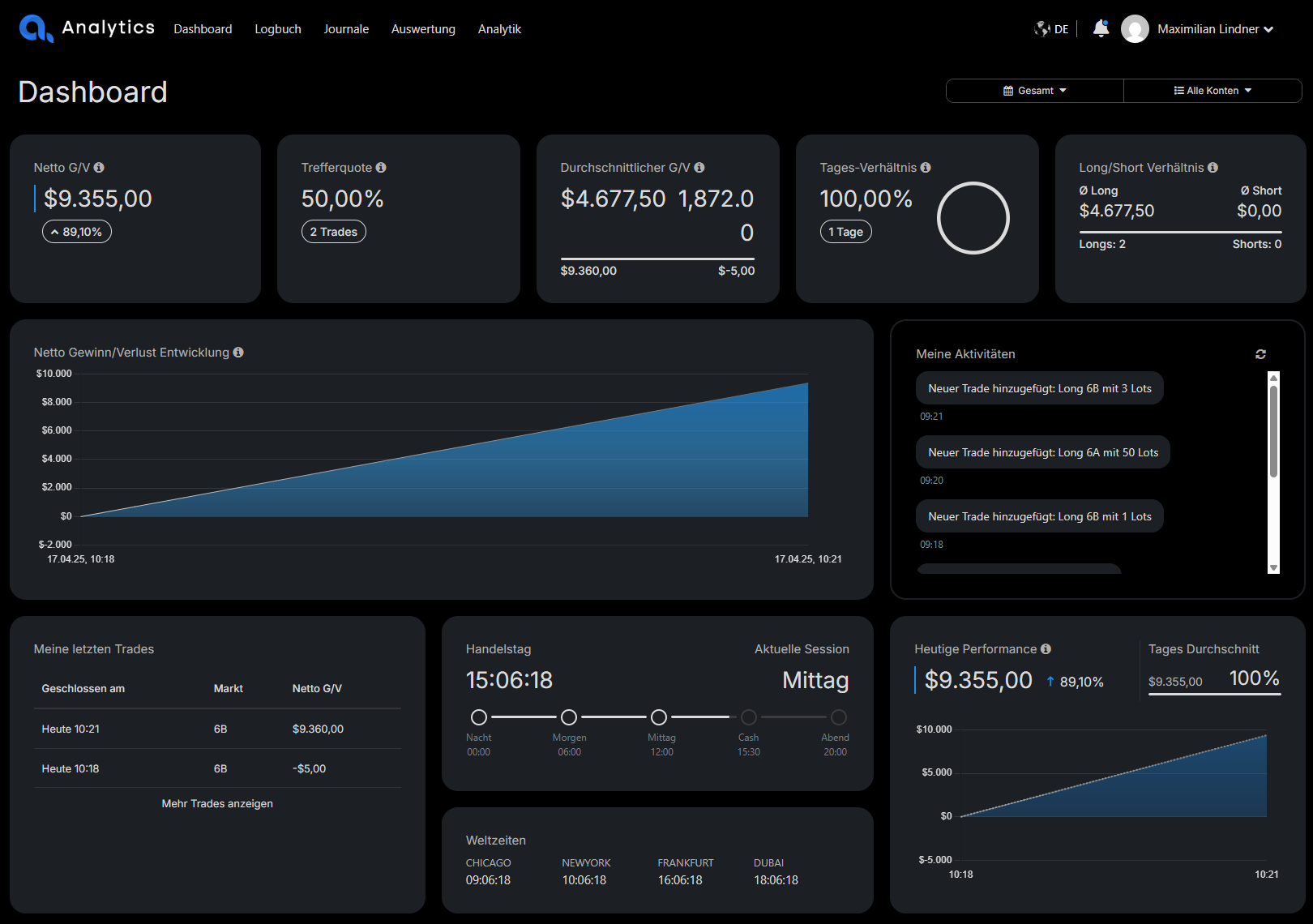Select the Cash session marker
Screen dimensions: 1313x924
(x=749, y=717)
